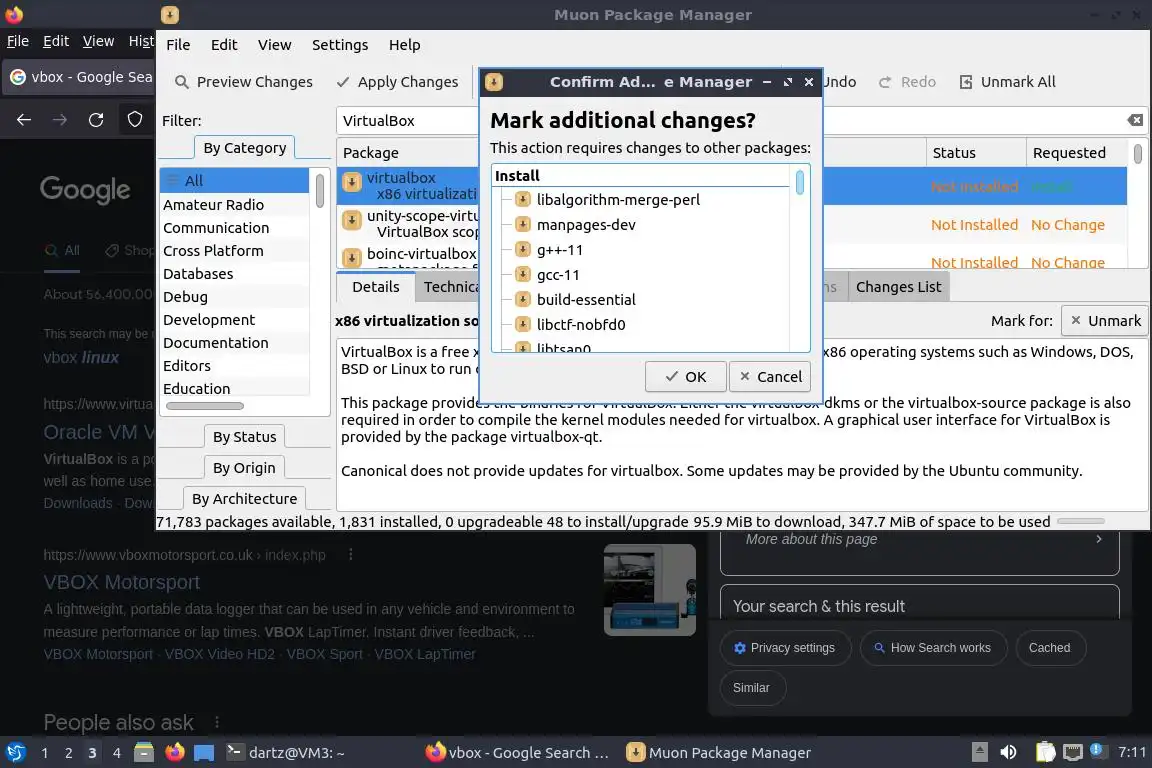Screen dimensions: 1152x768
Task: Click Muon icon in the window title bar
Action: [170, 15]
